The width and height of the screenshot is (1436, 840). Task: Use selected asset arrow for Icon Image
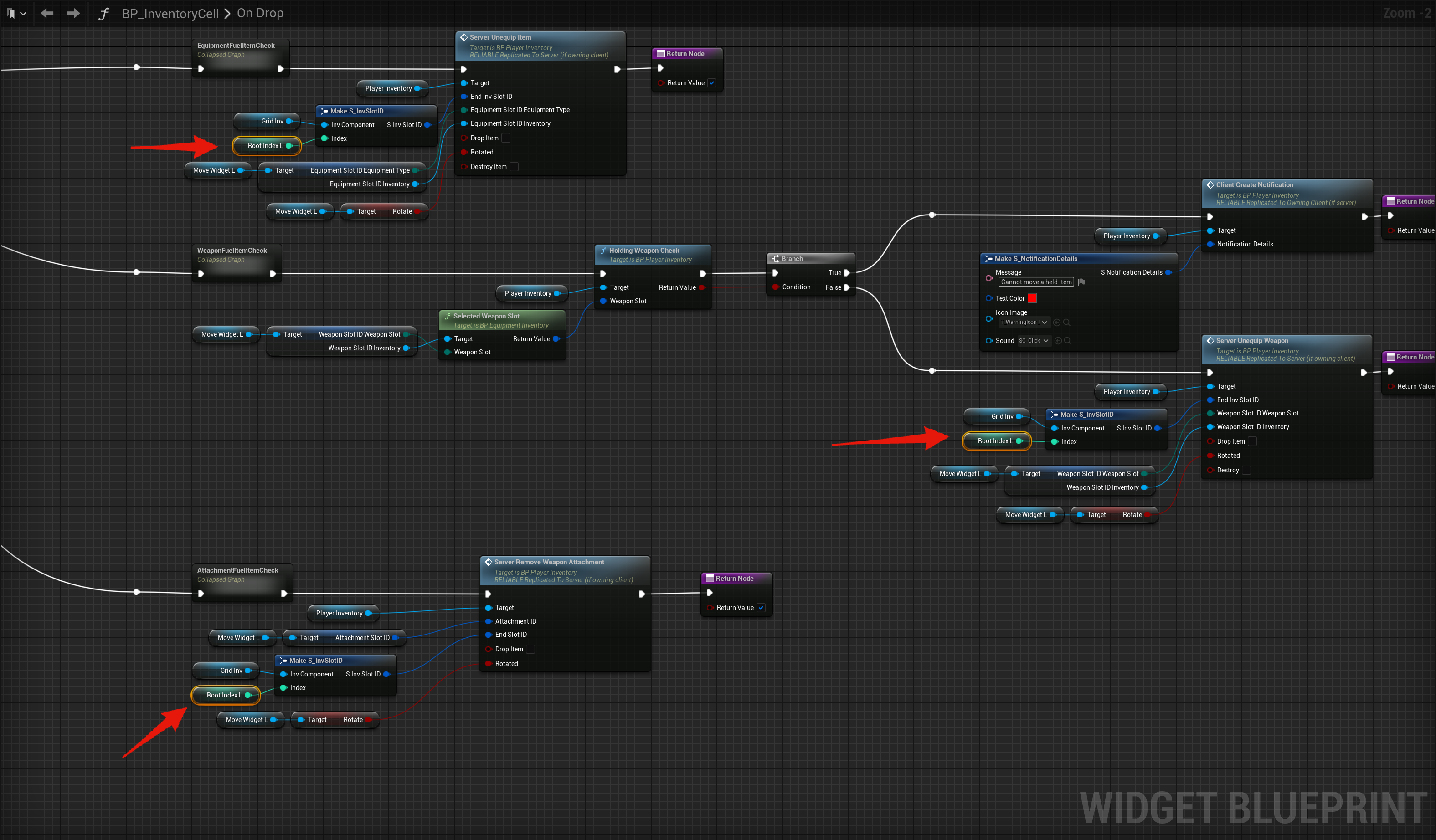click(x=1057, y=323)
